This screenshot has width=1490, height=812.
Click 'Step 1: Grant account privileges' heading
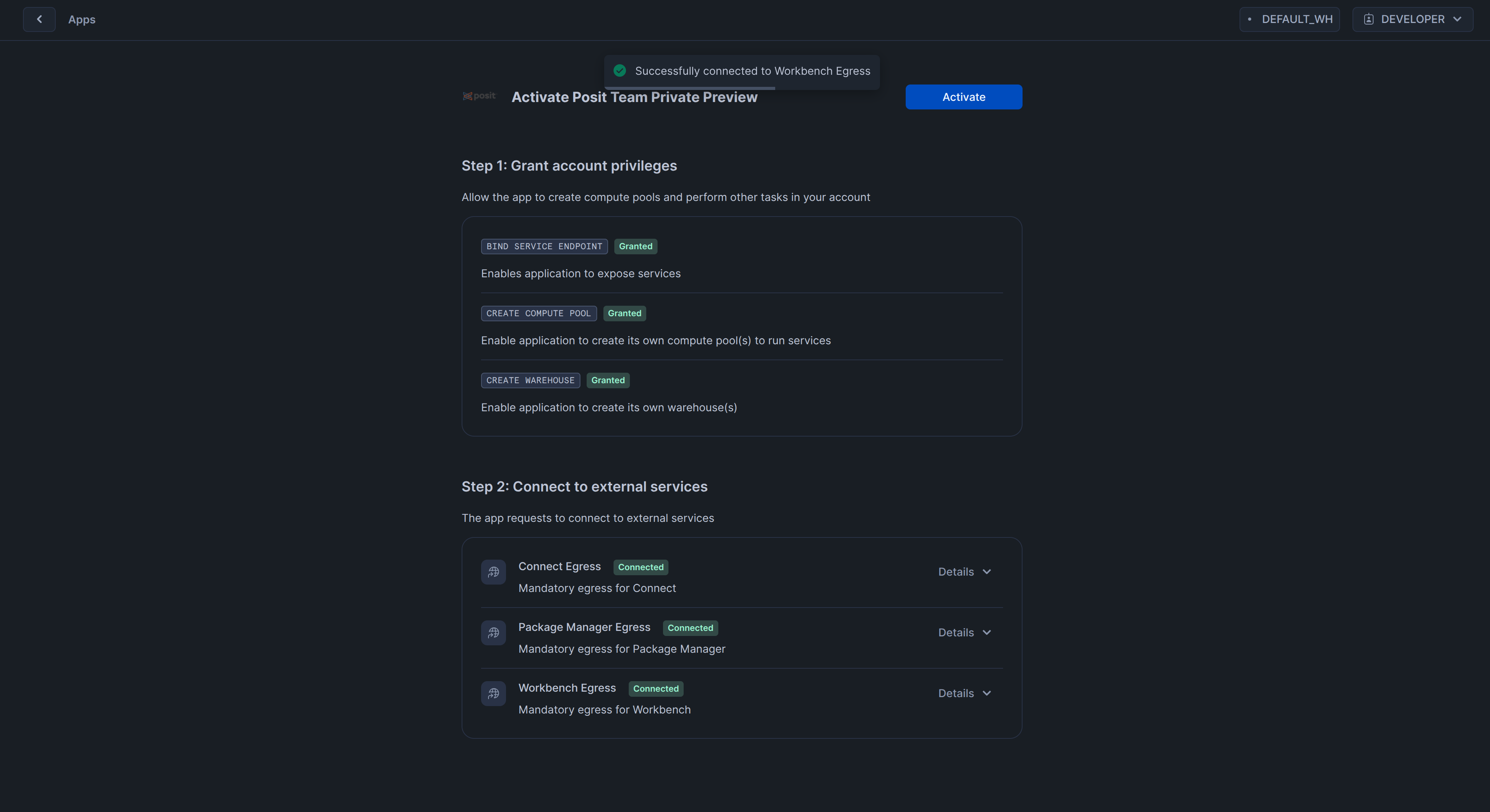[569, 166]
